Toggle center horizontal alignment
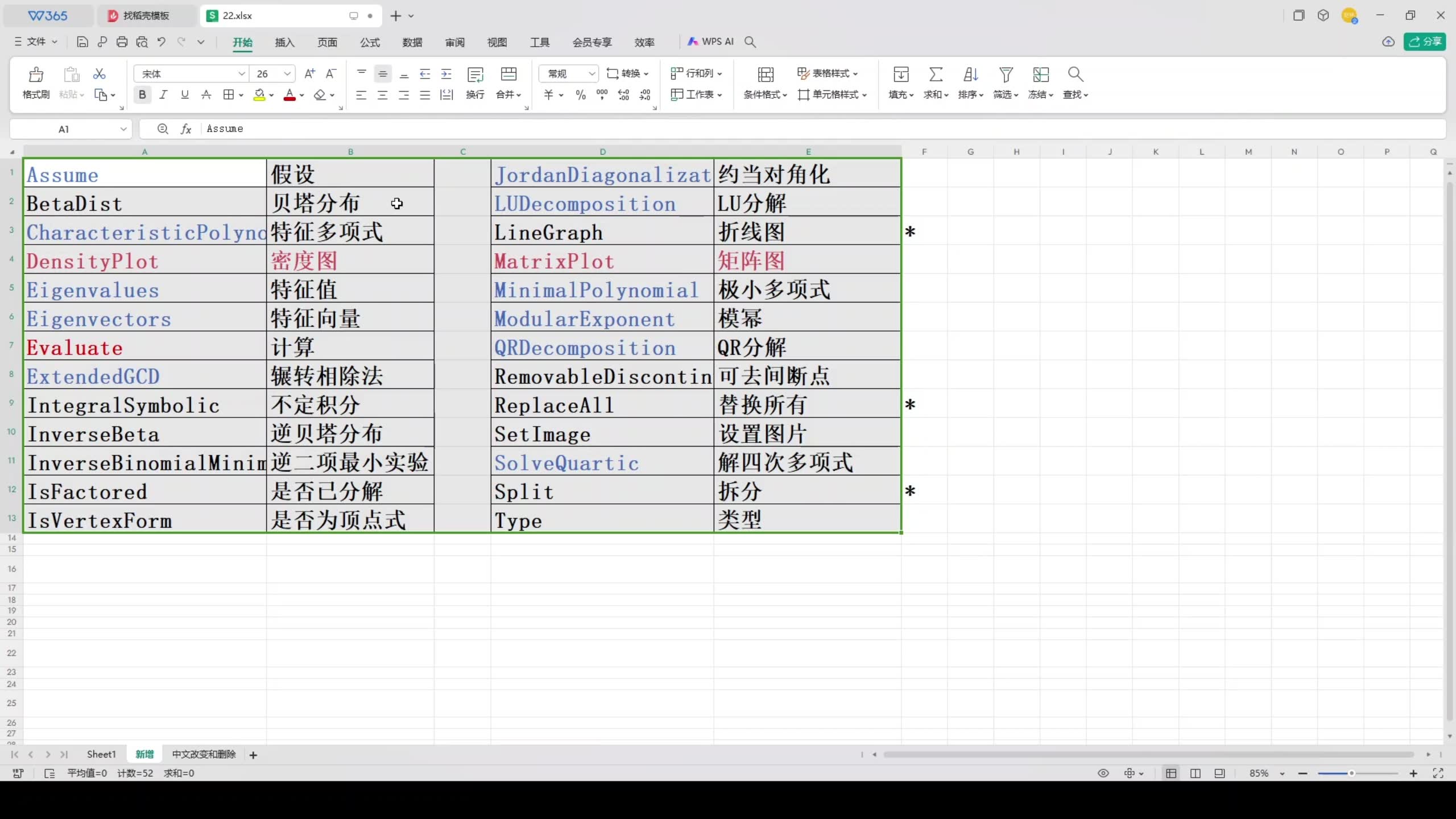This screenshot has width=1456, height=819. pyautogui.click(x=382, y=95)
